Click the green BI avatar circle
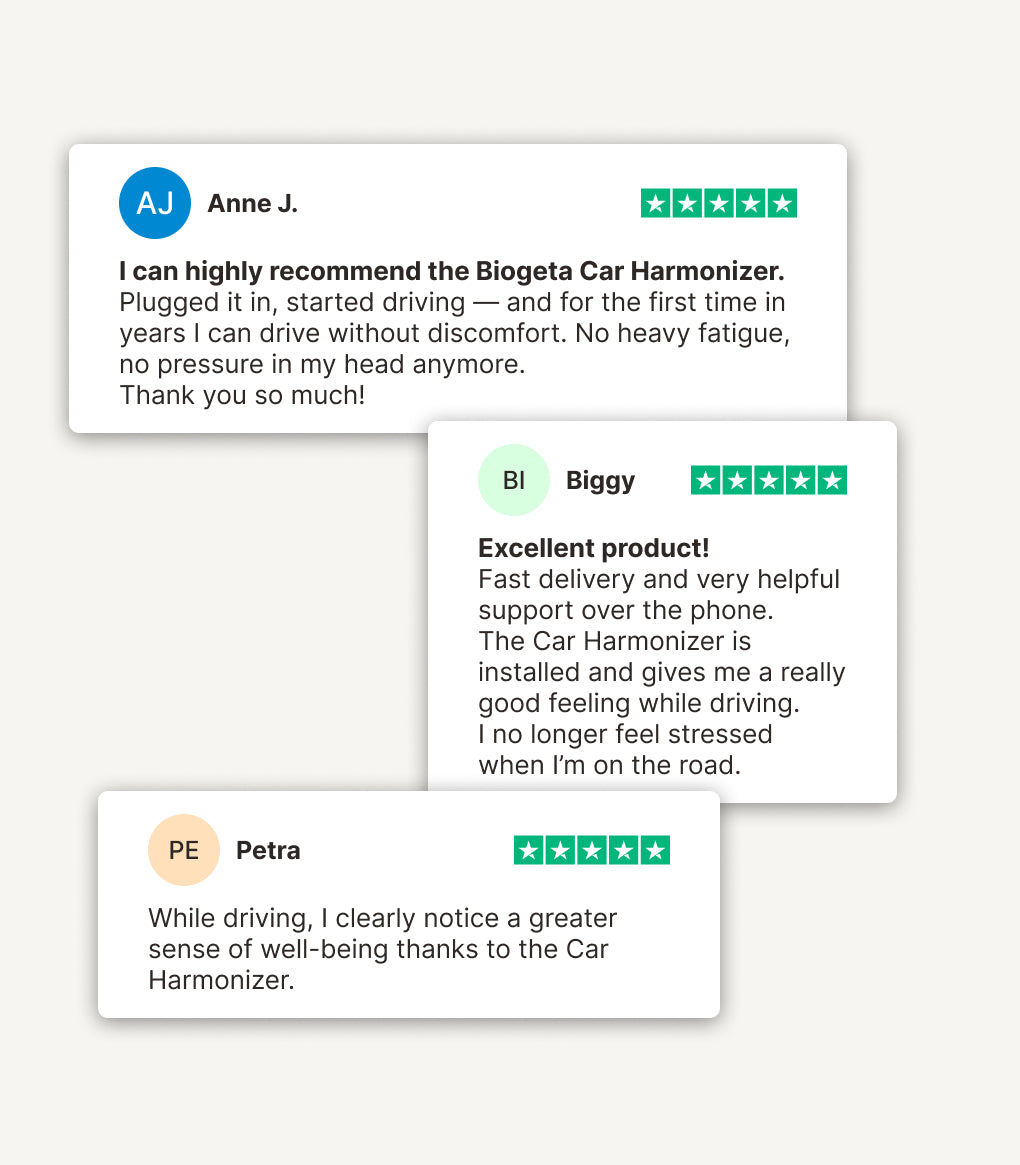The height and width of the screenshot is (1165, 1020). tap(514, 480)
